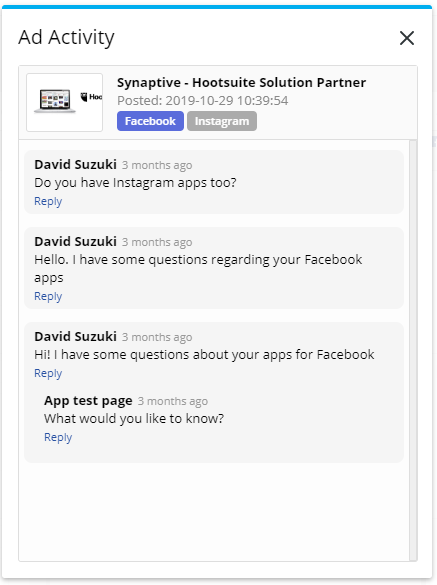Click the Synaptive - Hootsuite Solution Partner title
Image resolution: width=437 pixels, height=585 pixels.
pyautogui.click(x=241, y=82)
